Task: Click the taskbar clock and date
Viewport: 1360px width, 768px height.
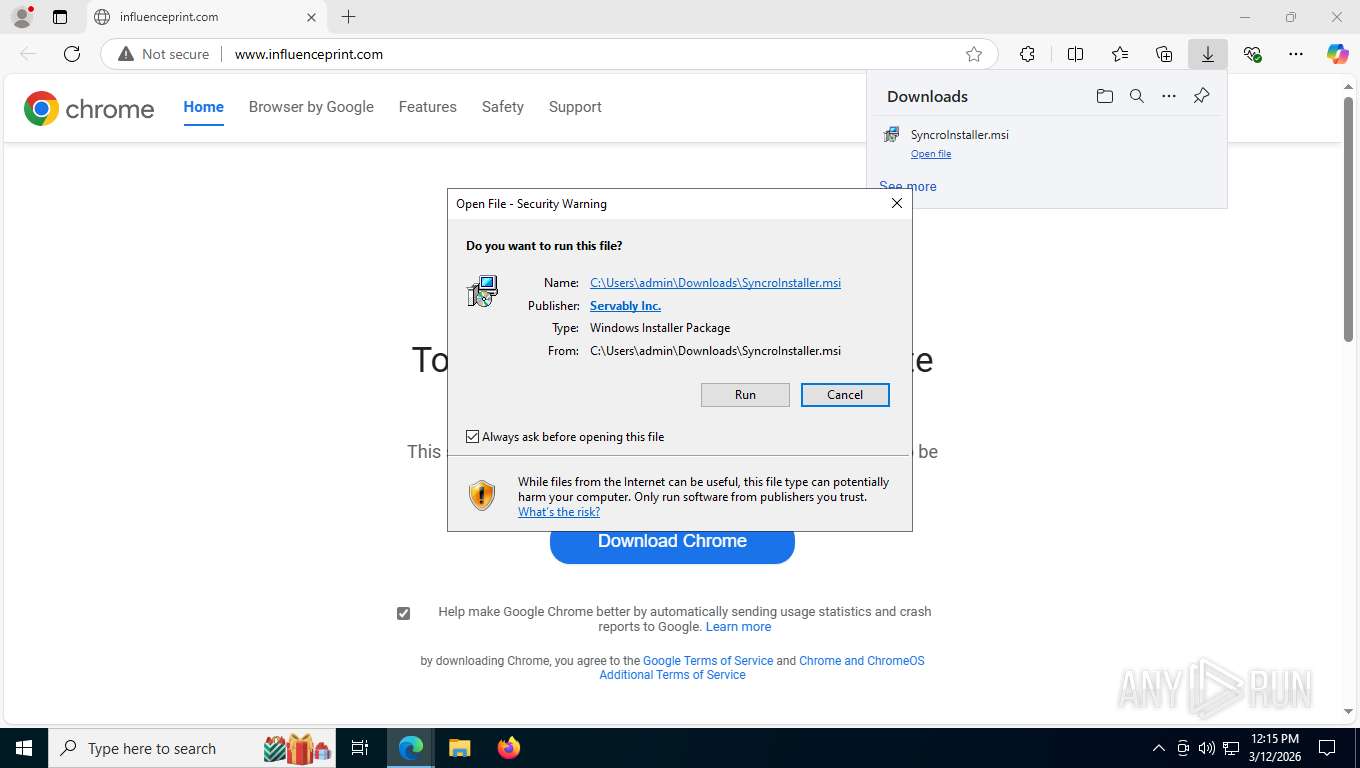Action: tap(1275, 748)
